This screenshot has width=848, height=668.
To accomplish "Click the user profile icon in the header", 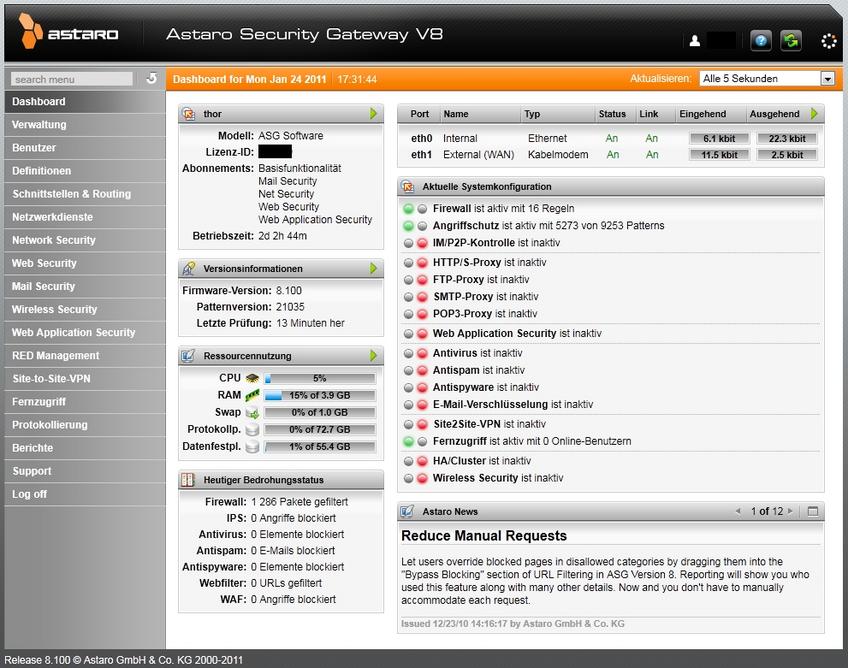I will click(695, 41).
